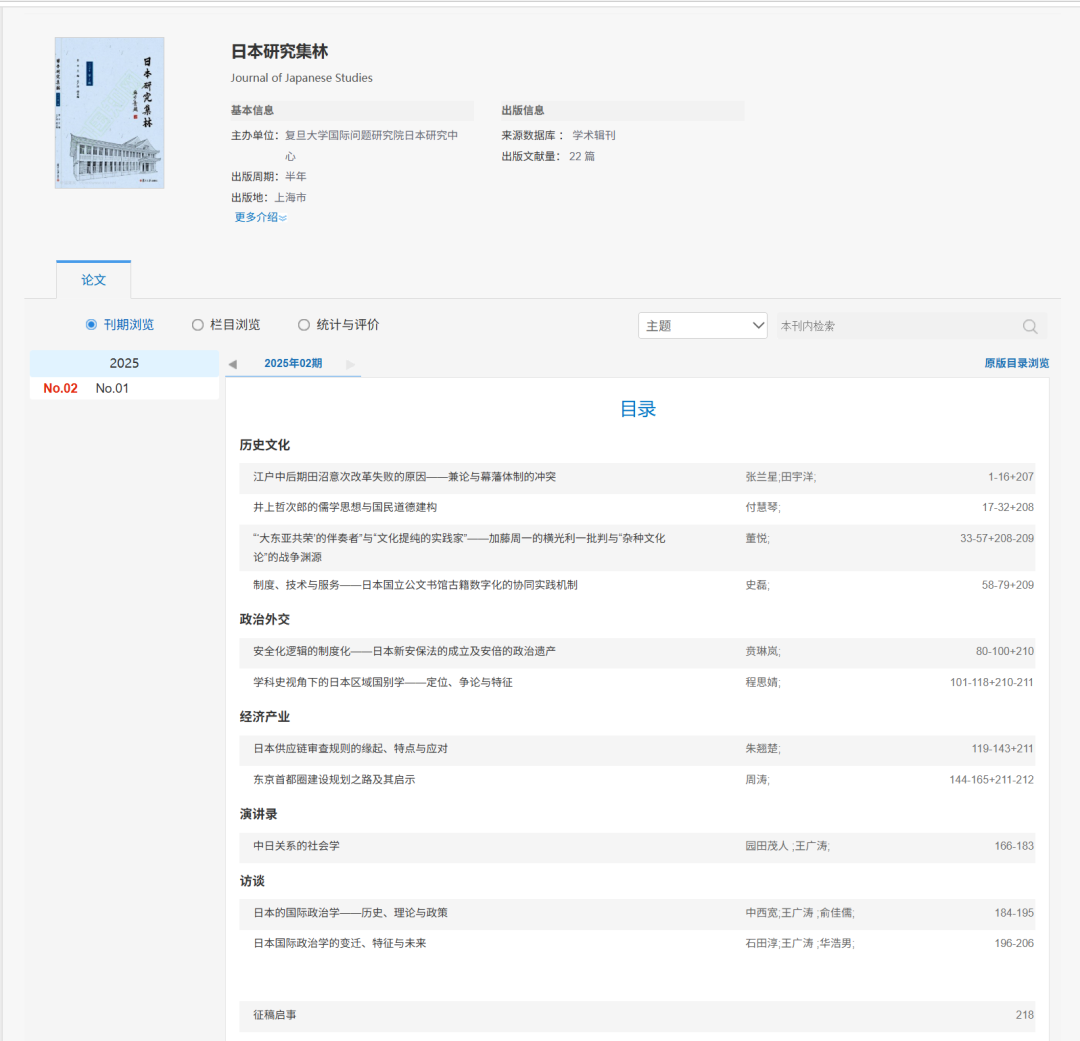The width and height of the screenshot is (1080, 1041).
Task: Select year 2025 in issue list
Action: [x=125, y=363]
